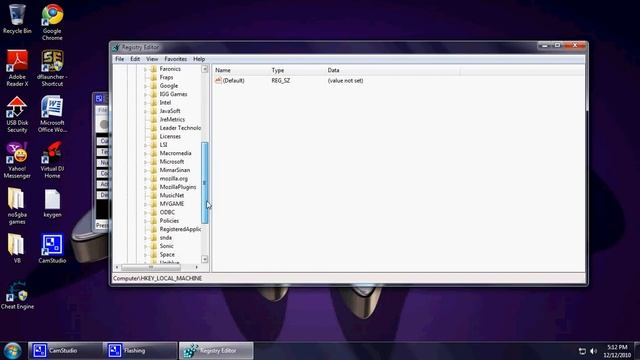
Task: Open Yahoo! Messenger shortcut
Action: point(17,160)
